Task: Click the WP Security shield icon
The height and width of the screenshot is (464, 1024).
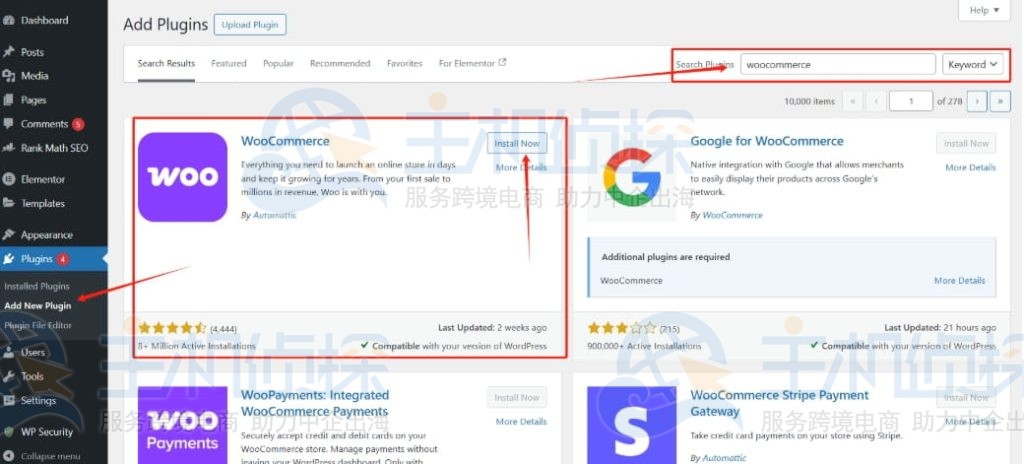Action: tap(8, 432)
